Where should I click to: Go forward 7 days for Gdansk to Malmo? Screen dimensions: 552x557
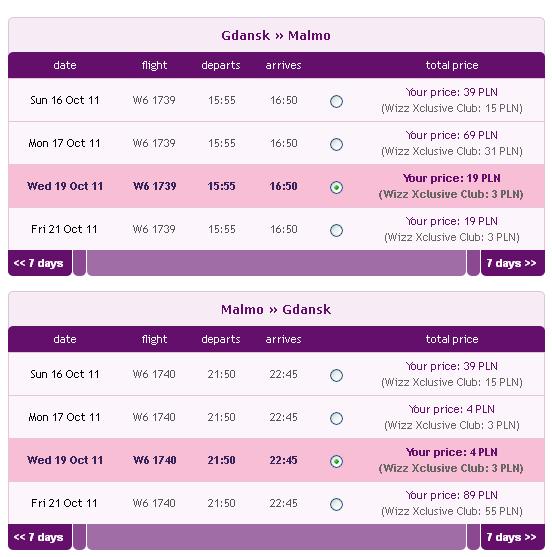513,263
